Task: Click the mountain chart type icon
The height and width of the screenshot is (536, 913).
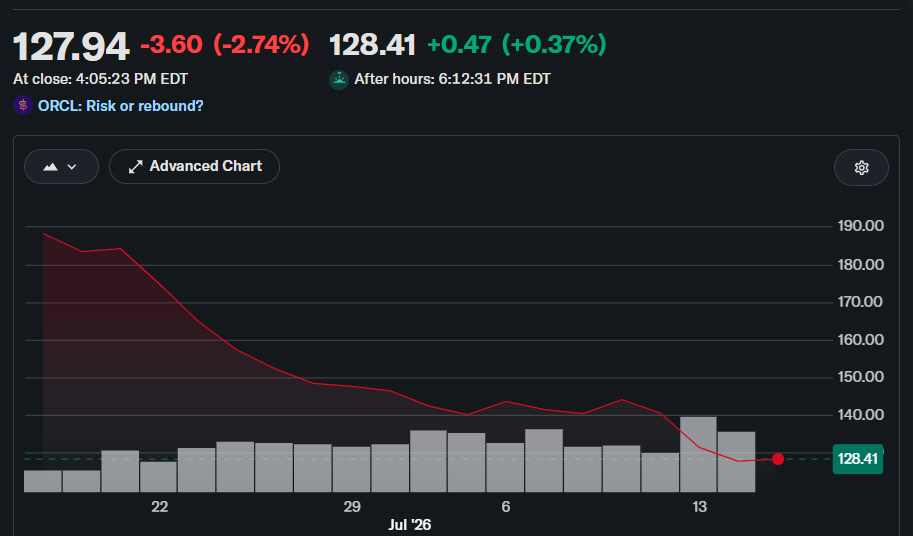Action: click(51, 167)
